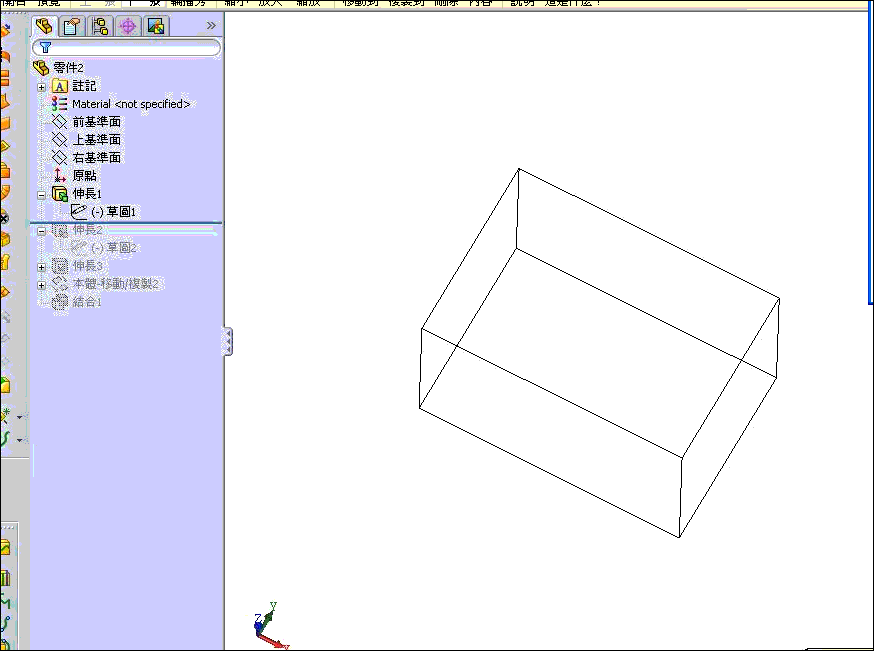
Task: Open the DimXpertManager crosshair tab
Action: pos(128,26)
